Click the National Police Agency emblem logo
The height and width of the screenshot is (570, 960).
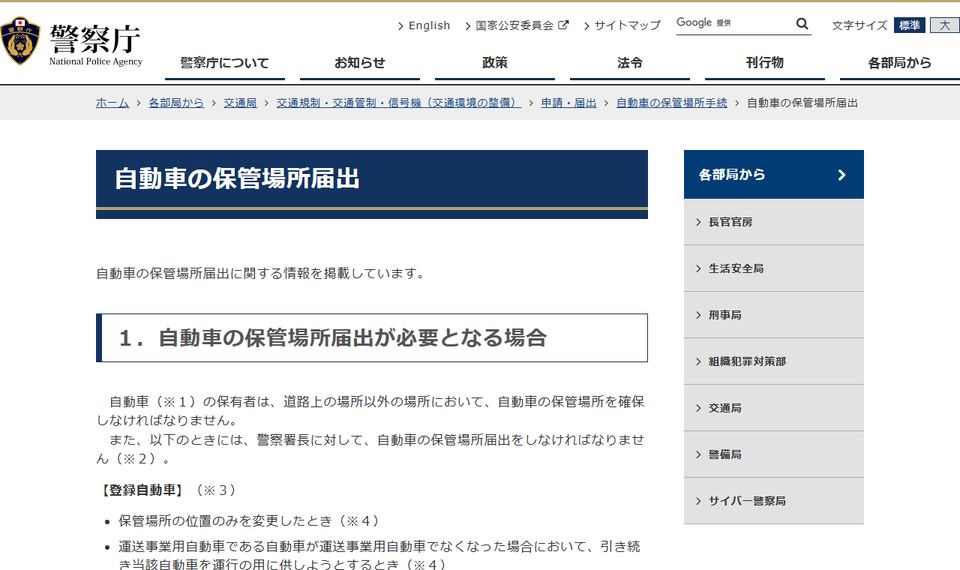pyautogui.click(x=20, y=41)
